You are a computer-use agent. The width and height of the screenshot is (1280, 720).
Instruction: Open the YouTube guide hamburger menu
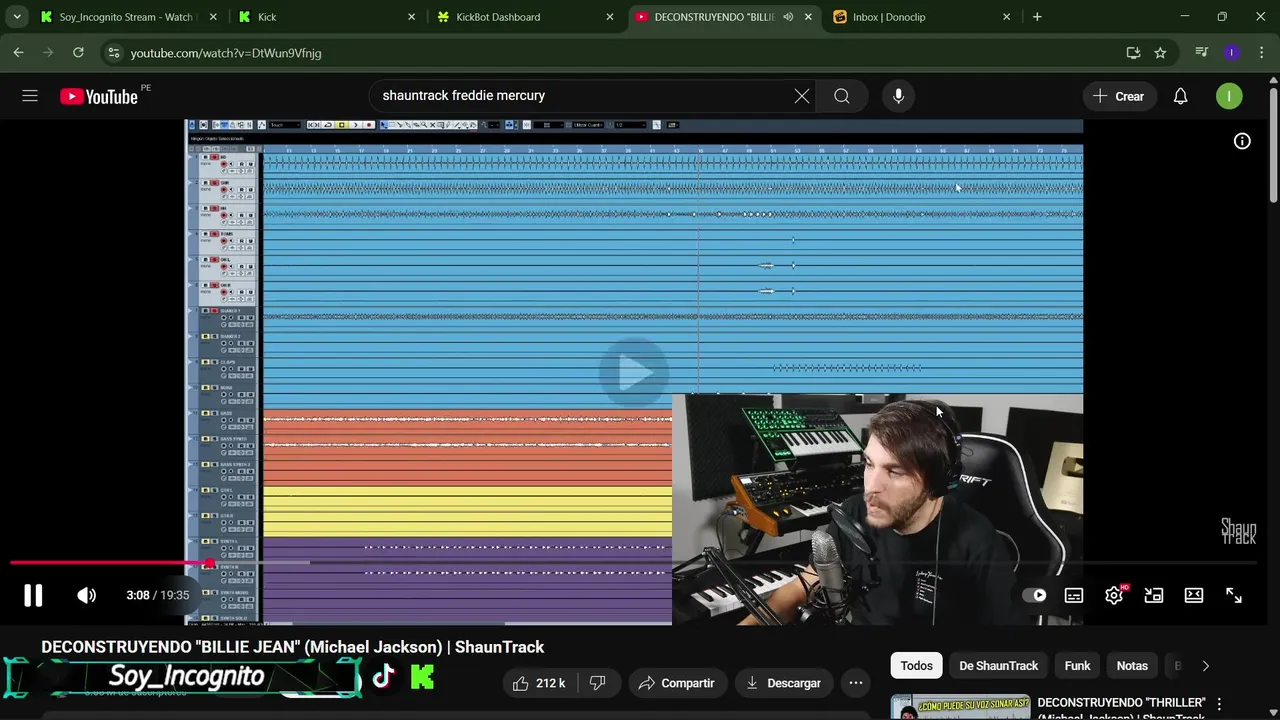click(30, 96)
